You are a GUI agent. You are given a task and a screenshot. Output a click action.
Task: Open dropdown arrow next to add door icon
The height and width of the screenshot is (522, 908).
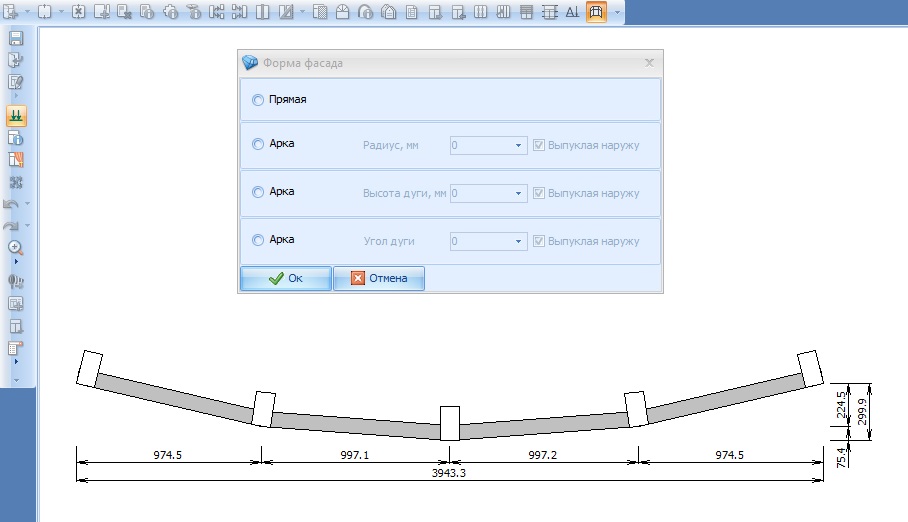click(27, 12)
